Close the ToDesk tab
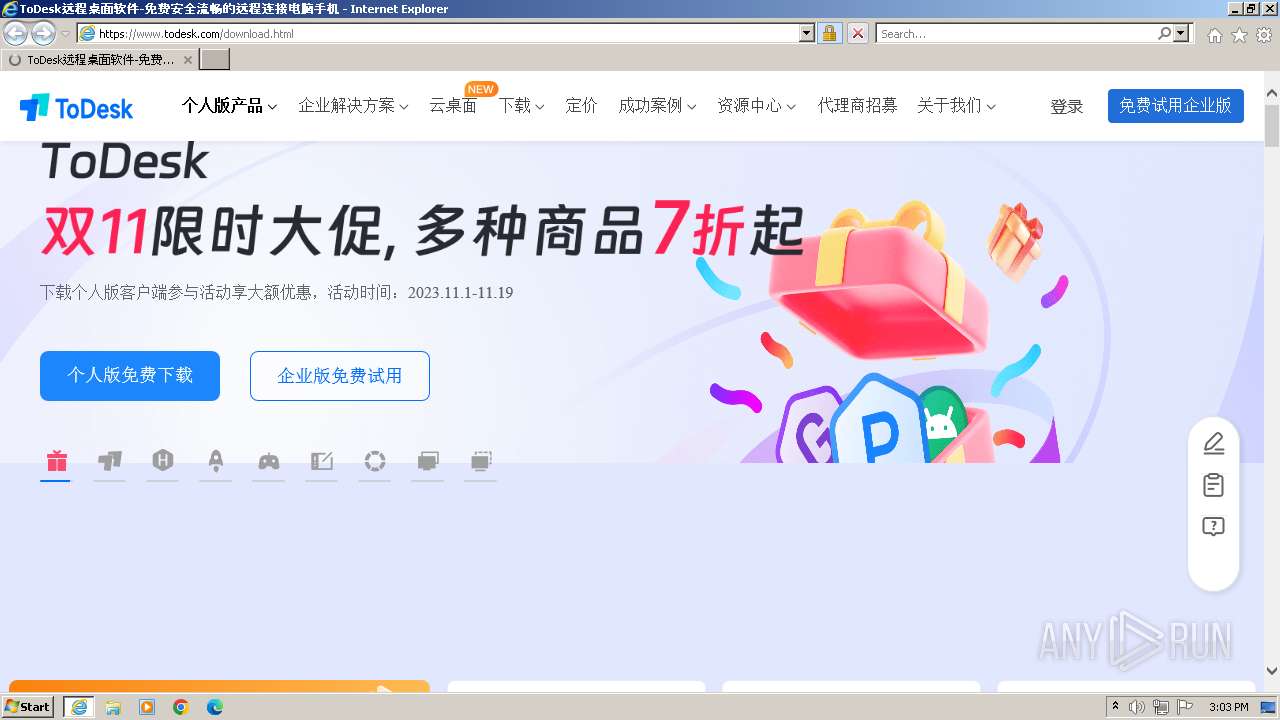Screen dimensions: 1280x720 [187, 60]
